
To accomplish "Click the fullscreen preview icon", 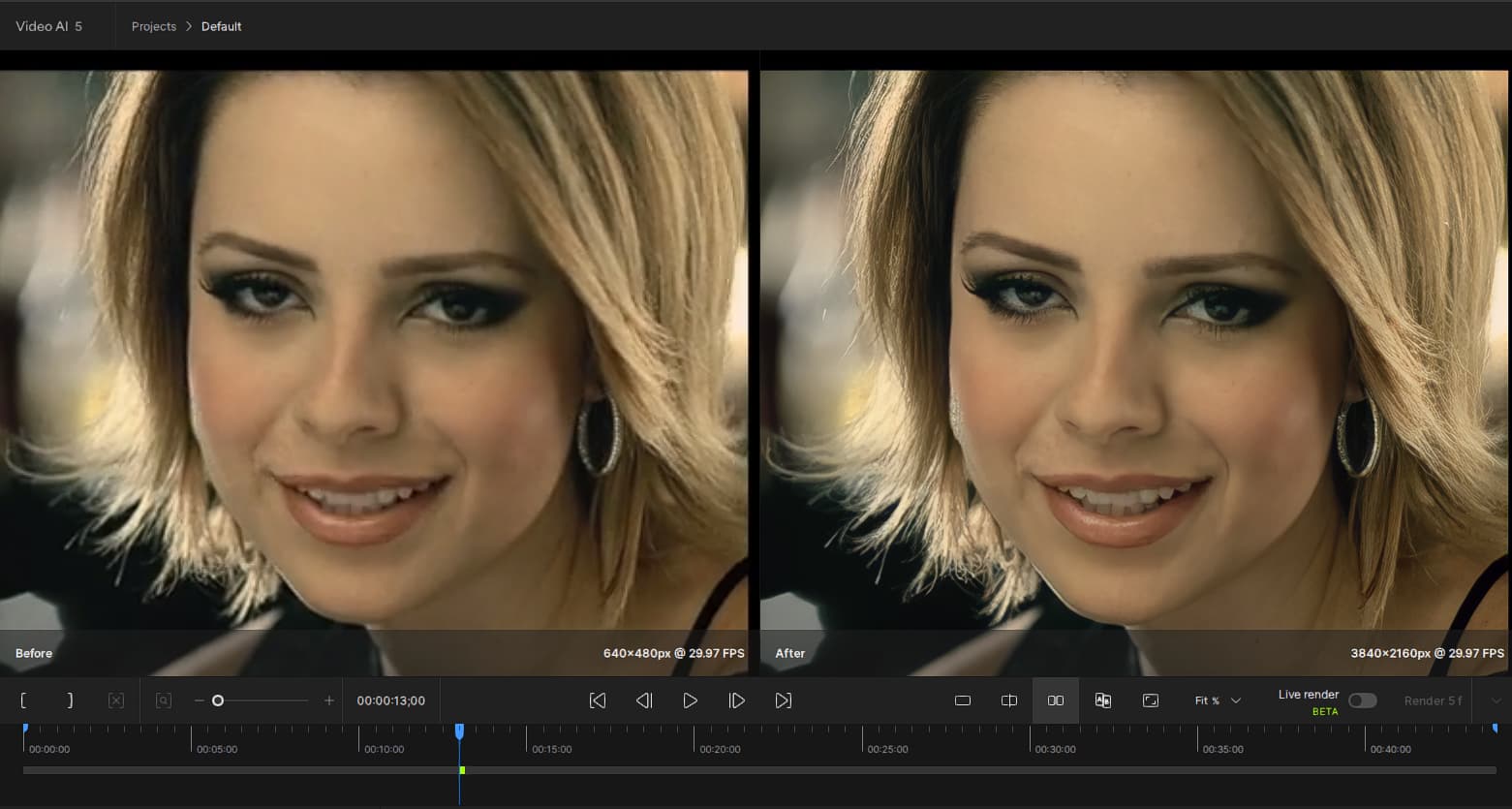I will pyautogui.click(x=1151, y=700).
